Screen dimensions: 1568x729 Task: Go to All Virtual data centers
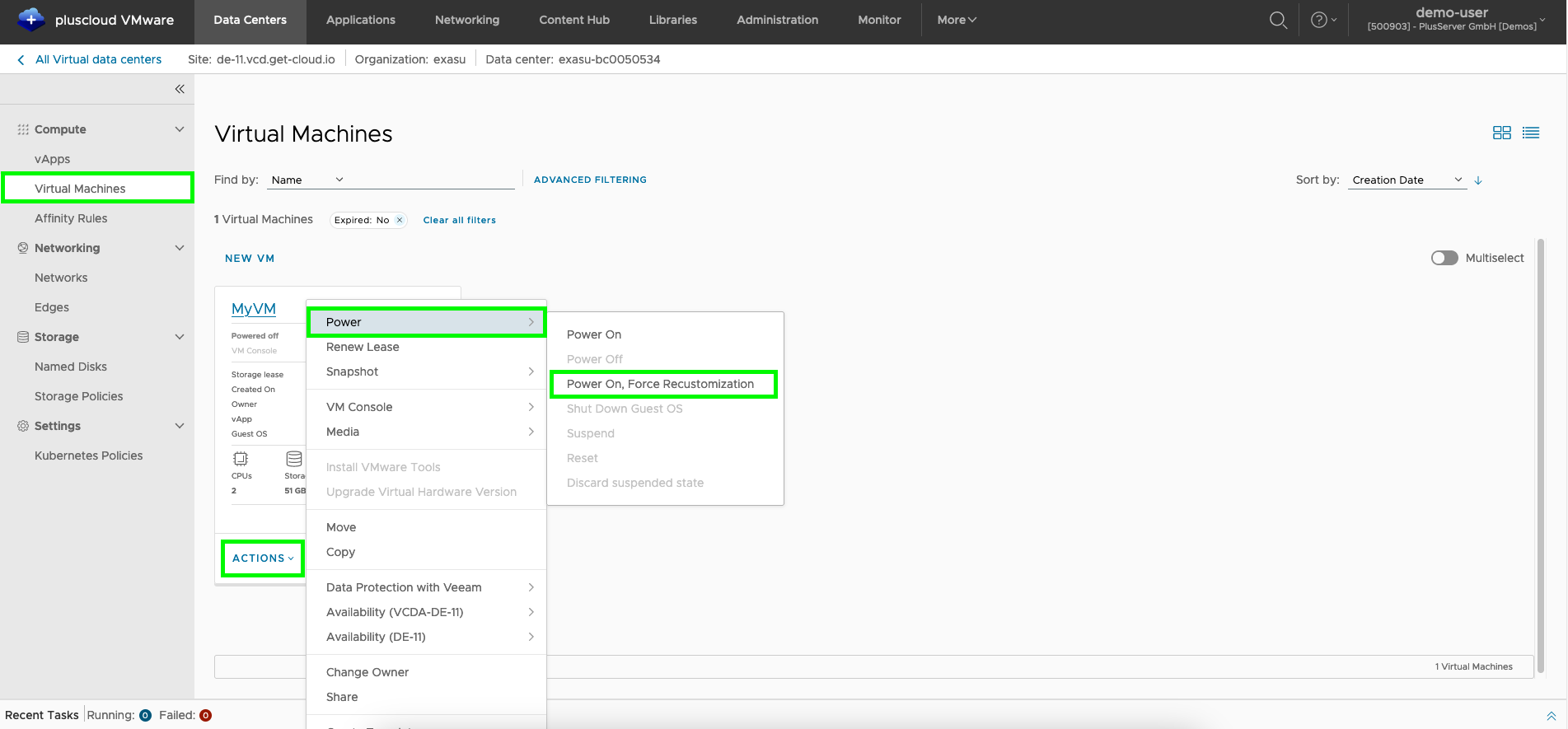[x=98, y=59]
